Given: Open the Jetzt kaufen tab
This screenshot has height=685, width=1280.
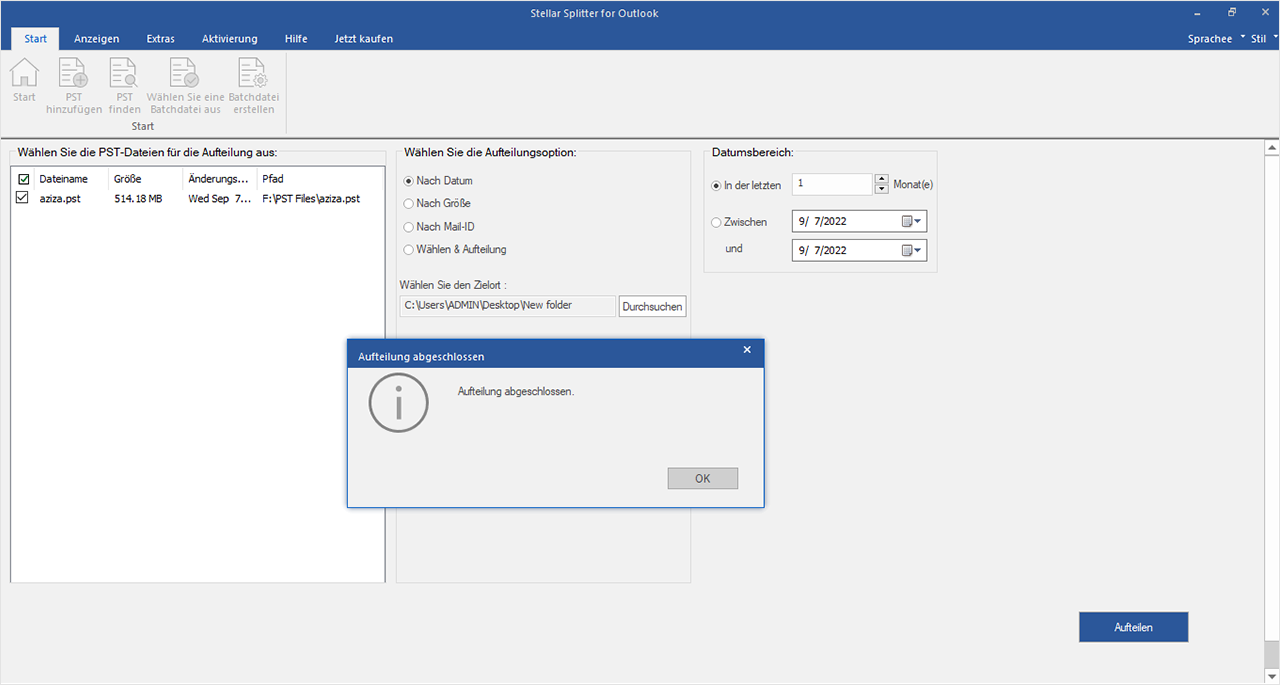Looking at the screenshot, I should (363, 39).
